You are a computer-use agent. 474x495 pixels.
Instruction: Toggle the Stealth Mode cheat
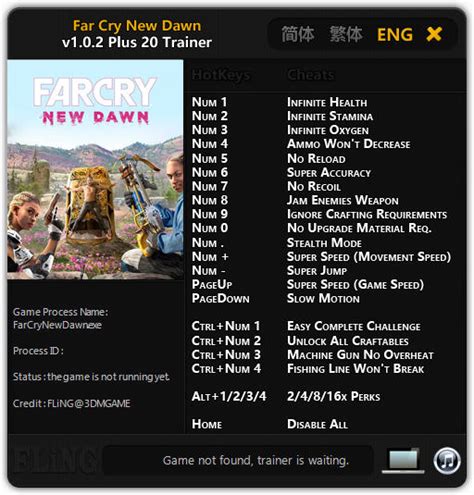tap(324, 242)
